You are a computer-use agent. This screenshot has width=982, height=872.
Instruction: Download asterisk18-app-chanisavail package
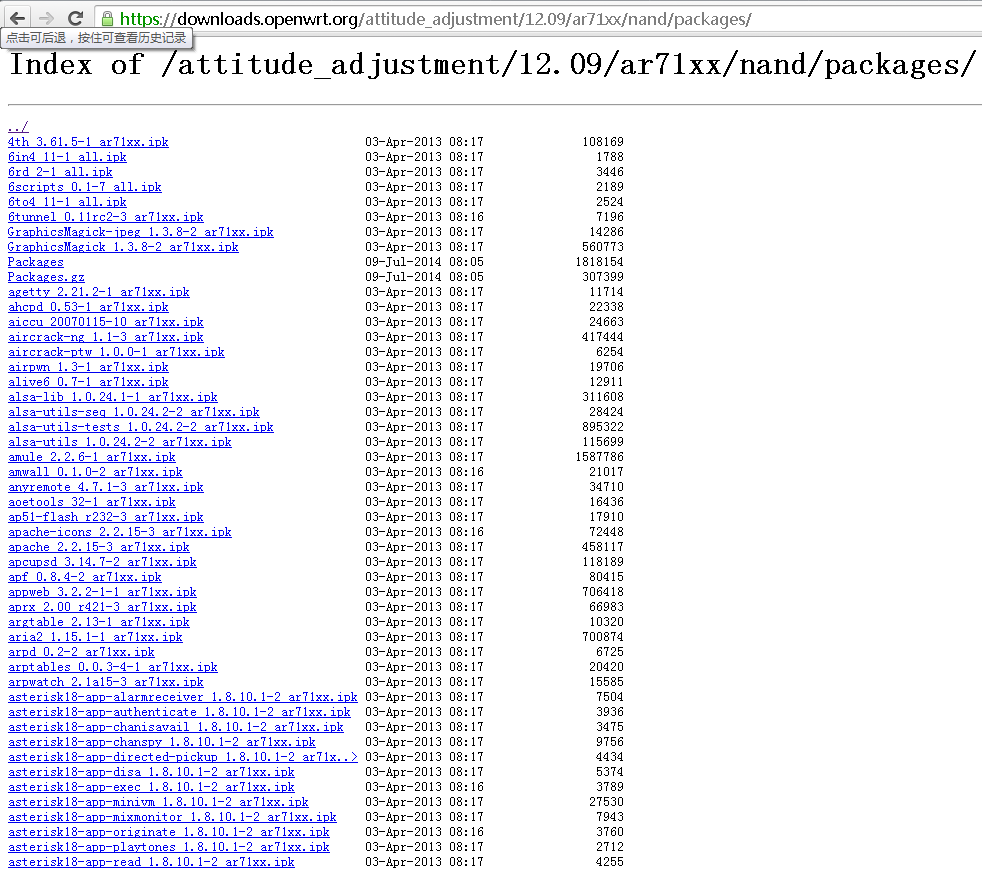[176, 728]
